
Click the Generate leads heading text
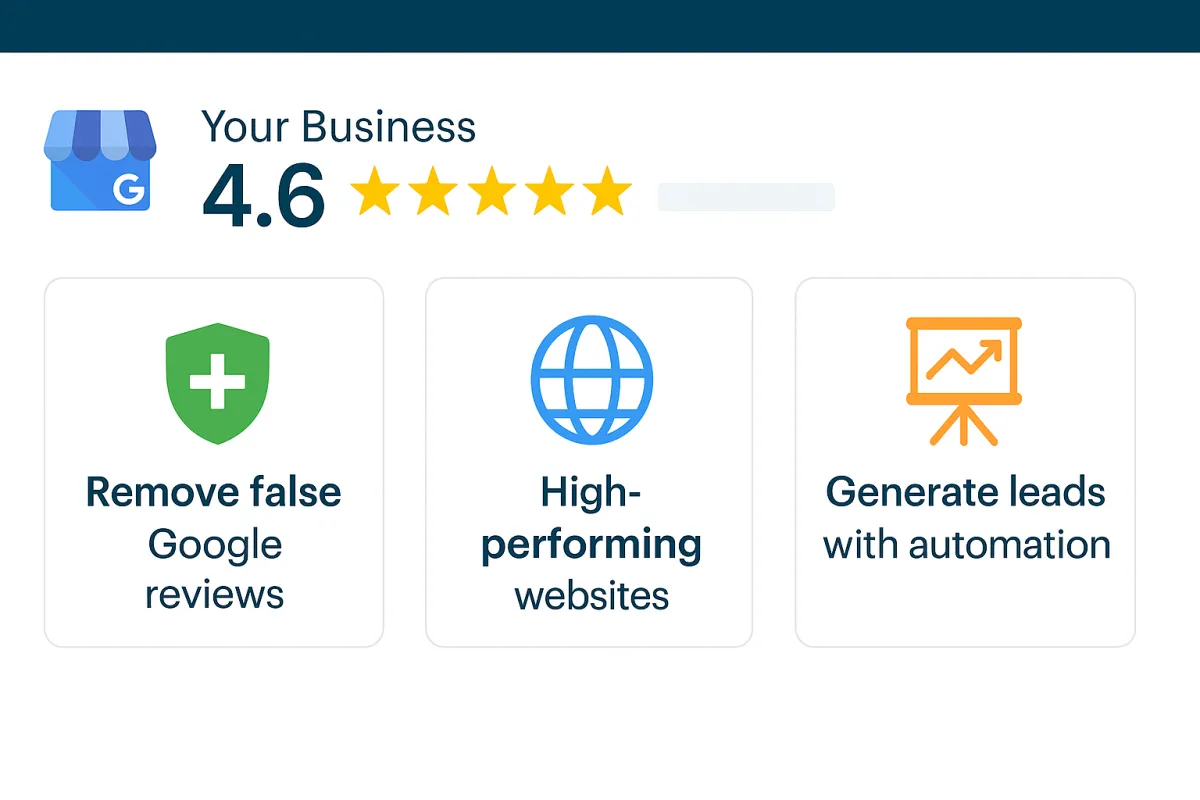pos(966,492)
